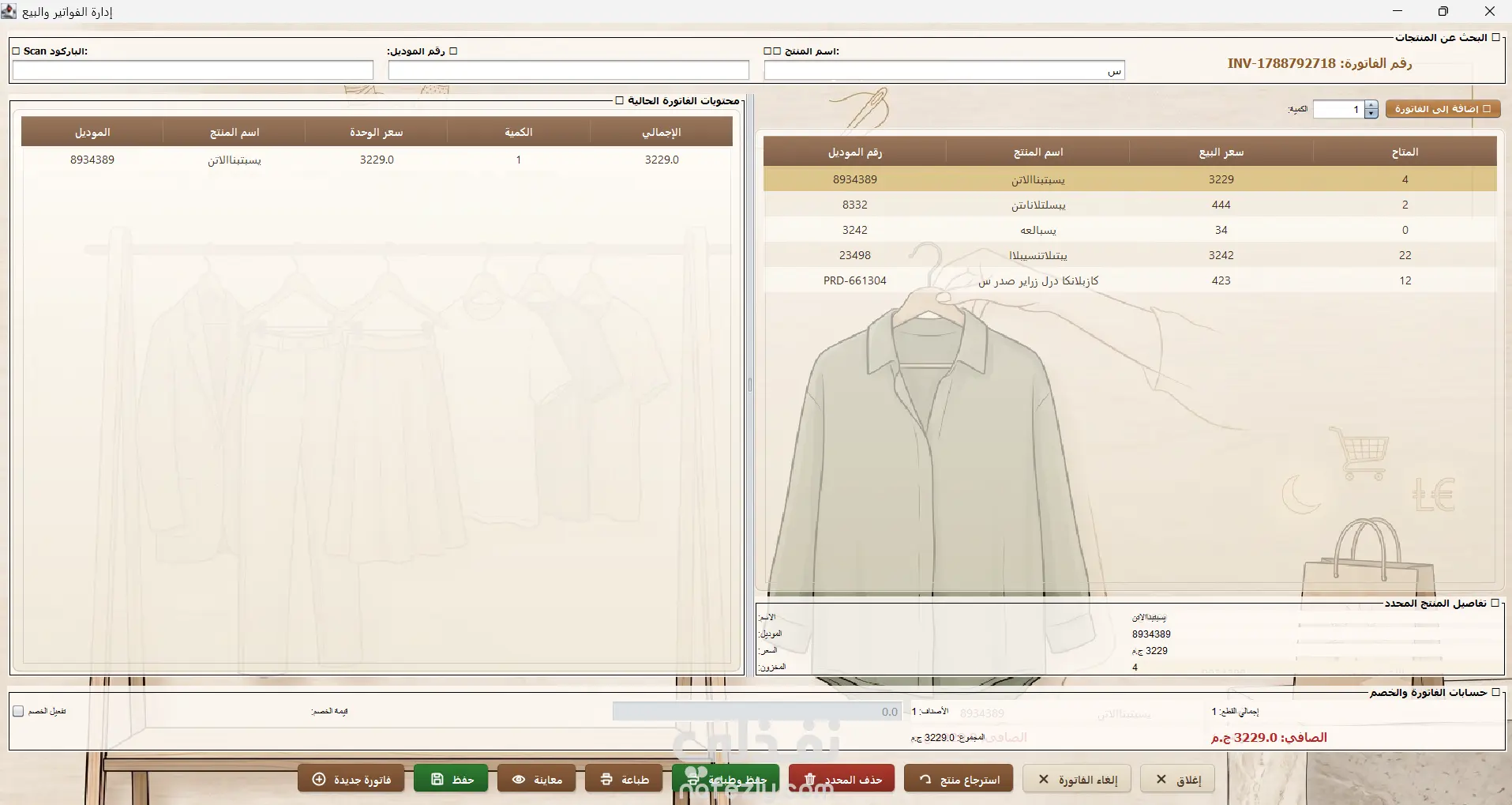Click the product name (اسم المنتج) search field
The width and height of the screenshot is (1512, 805).
point(944,70)
